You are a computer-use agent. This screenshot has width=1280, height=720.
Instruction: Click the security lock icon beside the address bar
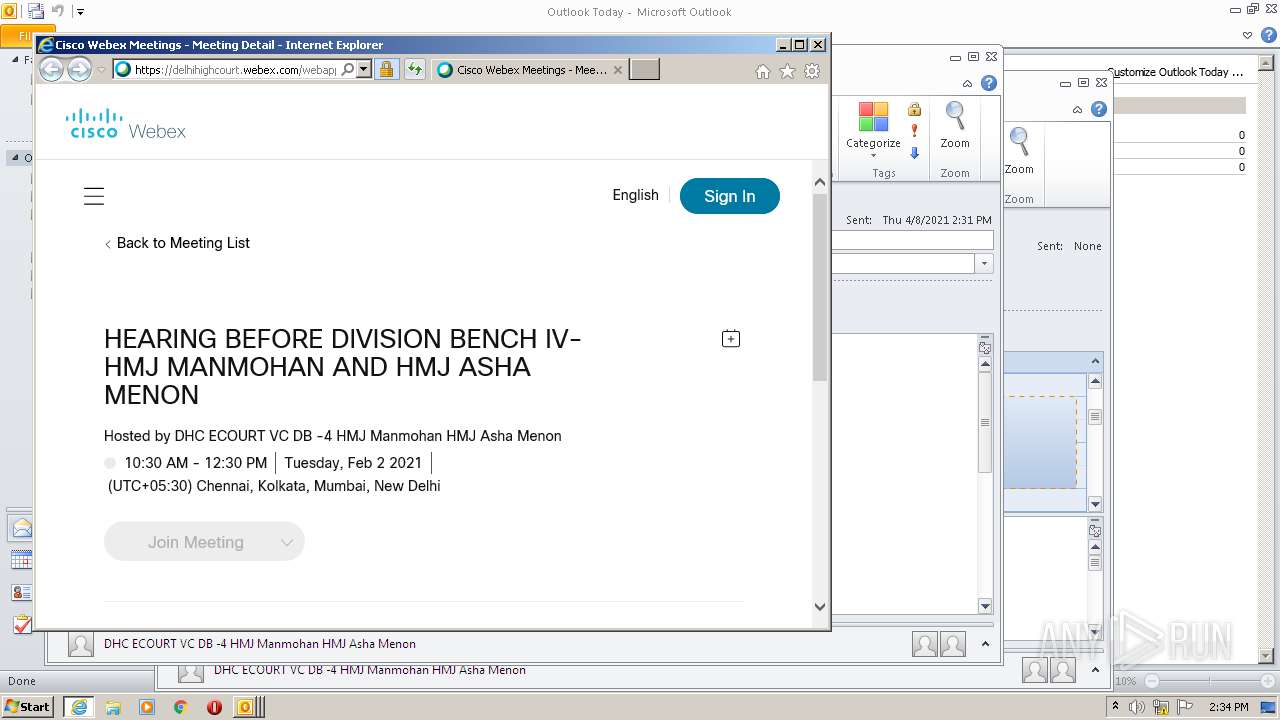[x=386, y=70]
